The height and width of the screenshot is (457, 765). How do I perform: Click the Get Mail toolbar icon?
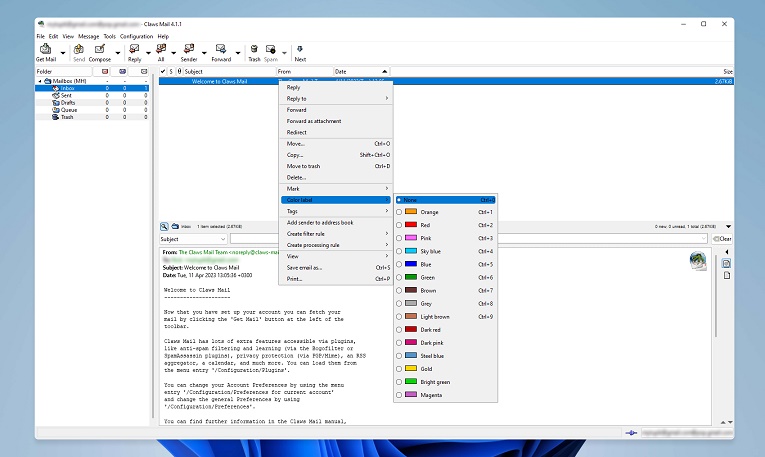(x=45, y=49)
